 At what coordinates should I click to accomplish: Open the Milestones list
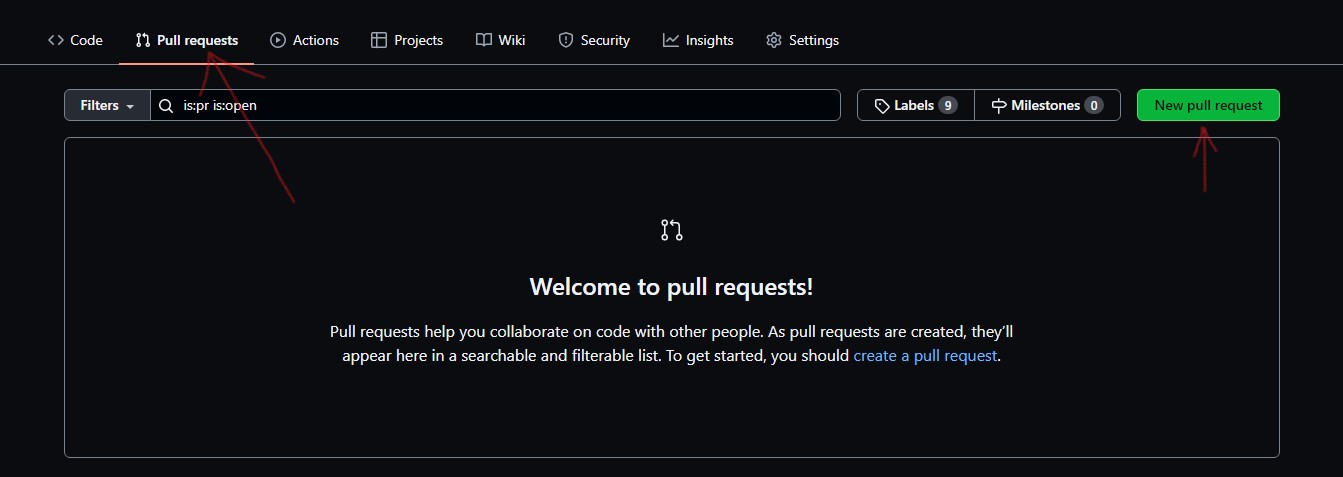1047,105
